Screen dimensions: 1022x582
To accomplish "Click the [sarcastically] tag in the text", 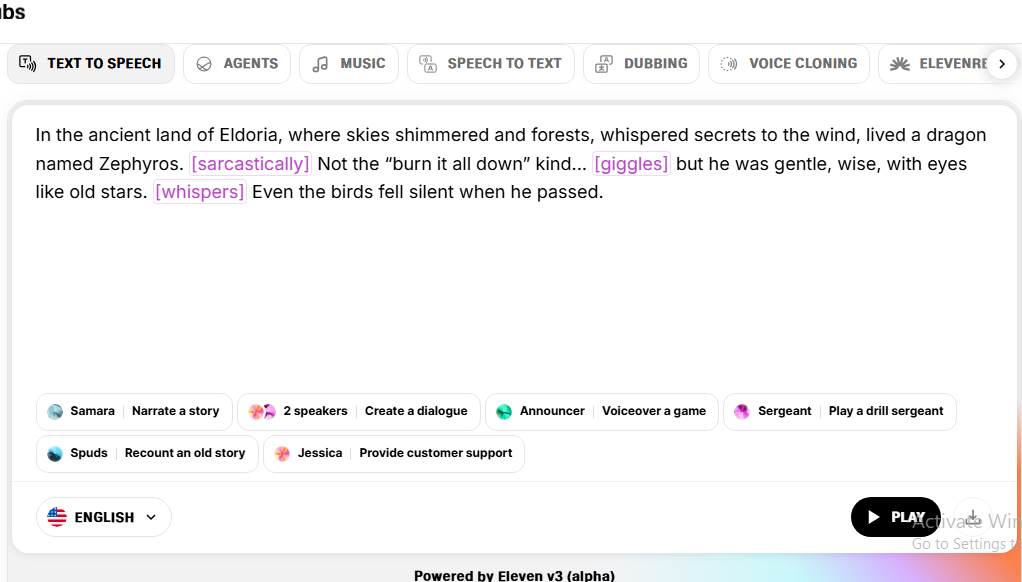I will click(250, 163).
